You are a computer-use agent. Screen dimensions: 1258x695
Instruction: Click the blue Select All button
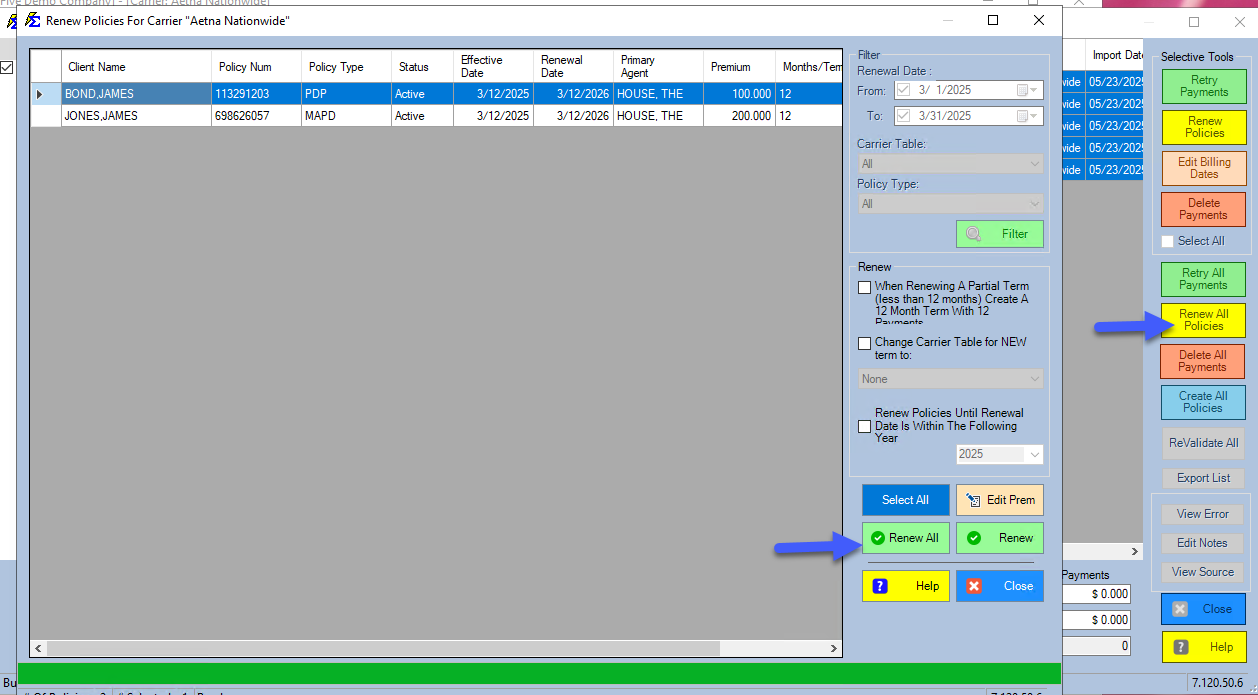tap(905, 500)
